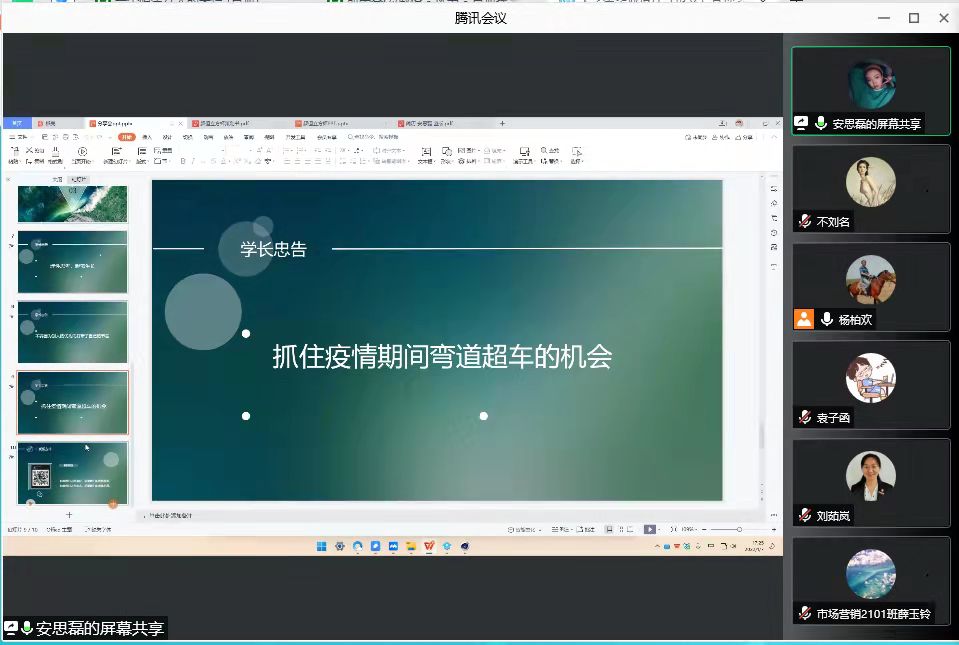Click the play slideshow icon in WPS ribbon
Image resolution: width=959 pixels, height=645 pixels.
[82, 152]
